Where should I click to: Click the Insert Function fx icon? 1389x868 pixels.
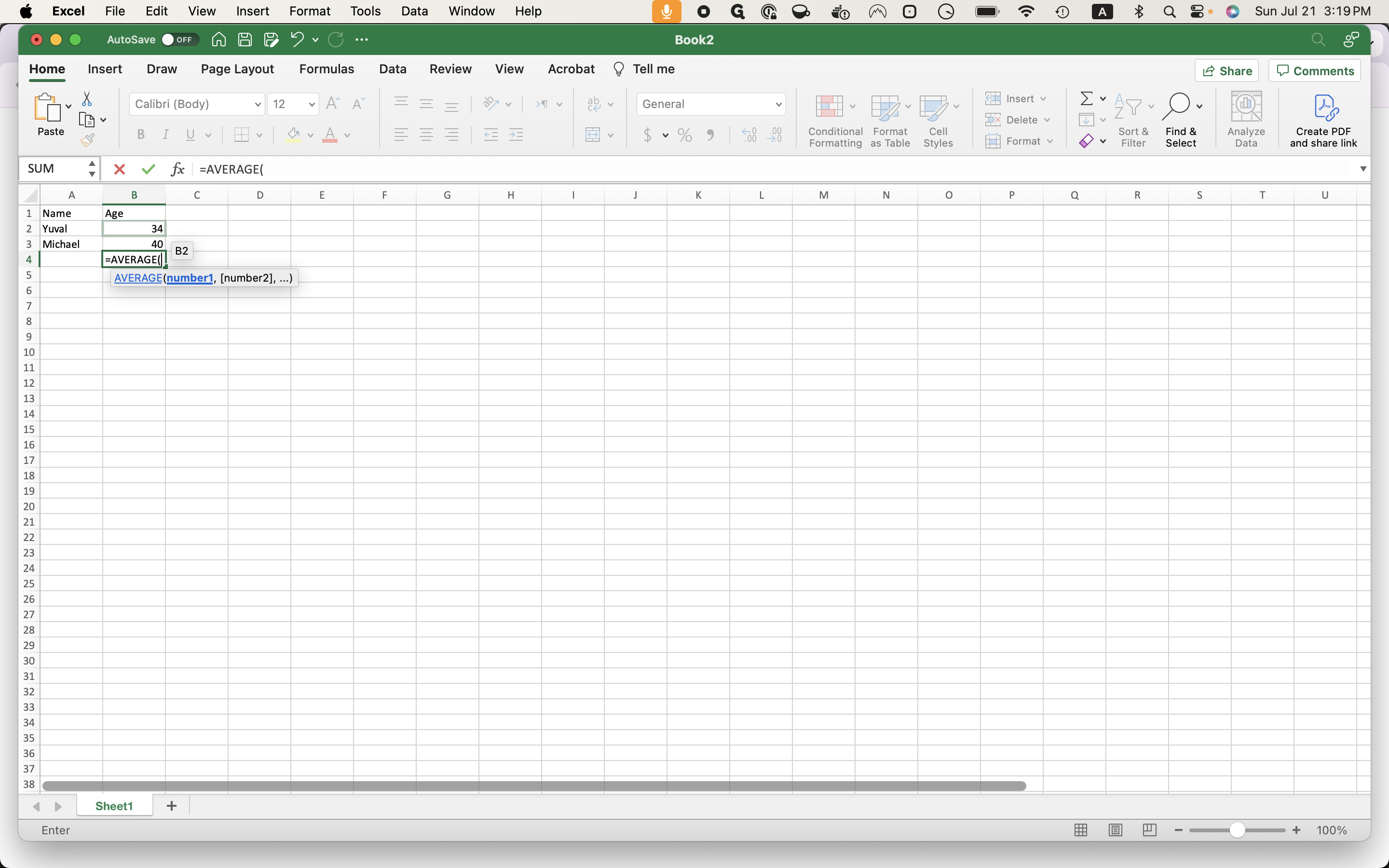(177, 169)
